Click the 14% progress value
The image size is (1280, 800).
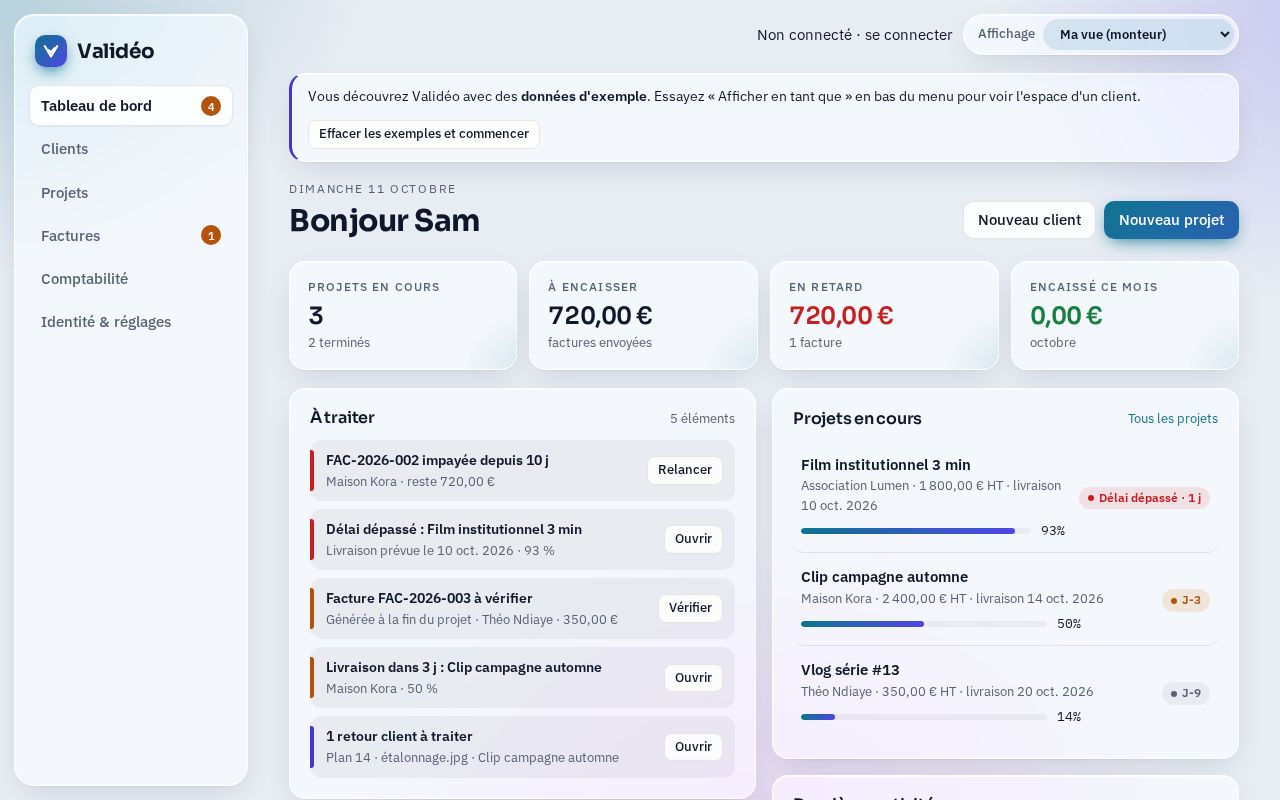point(1069,717)
